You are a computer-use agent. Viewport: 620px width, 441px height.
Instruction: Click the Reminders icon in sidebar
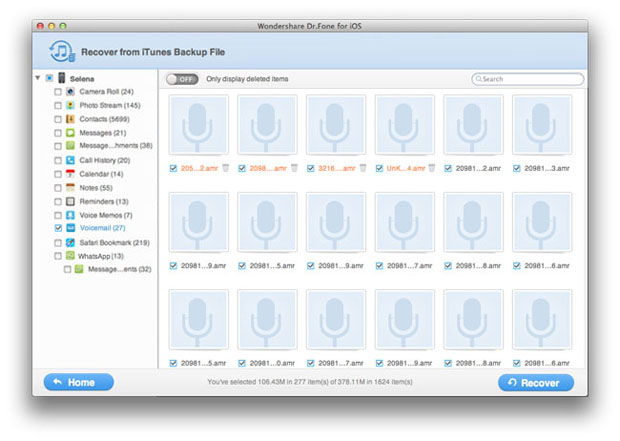(70, 201)
